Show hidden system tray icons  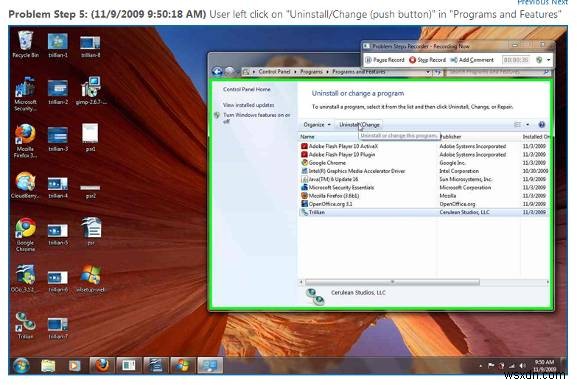click(481, 366)
